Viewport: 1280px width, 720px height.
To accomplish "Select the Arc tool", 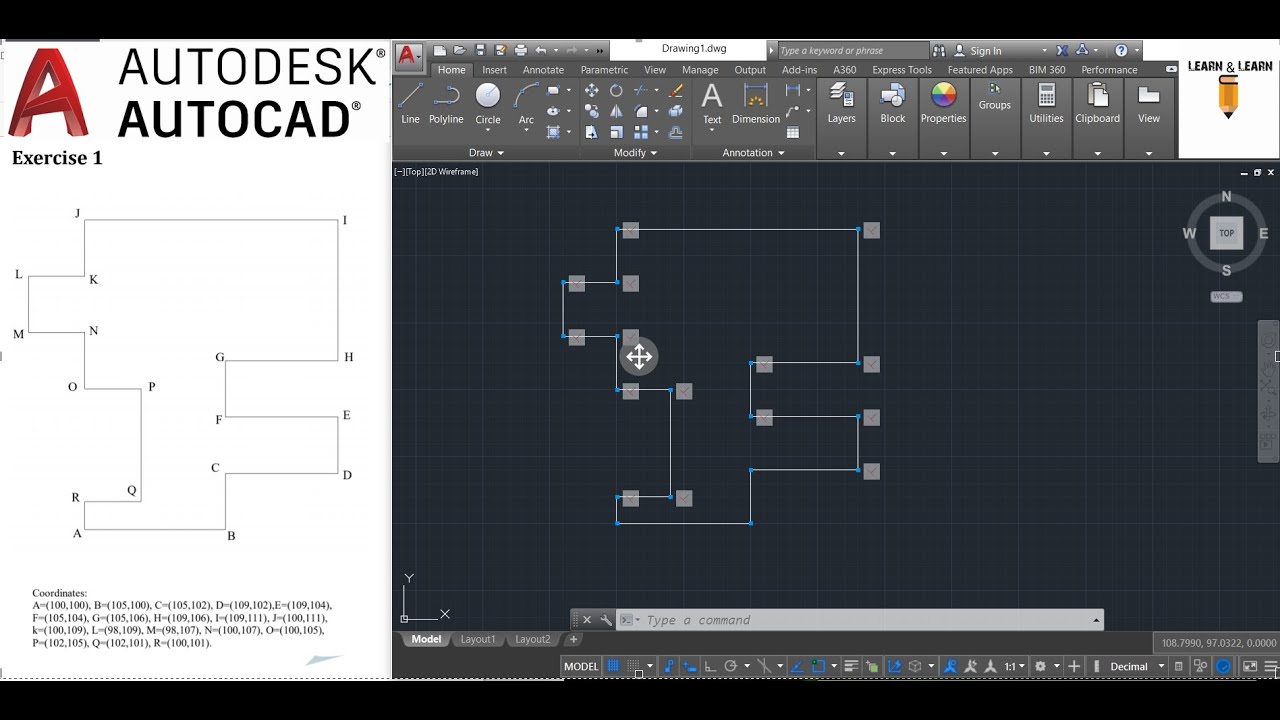I will (x=526, y=104).
